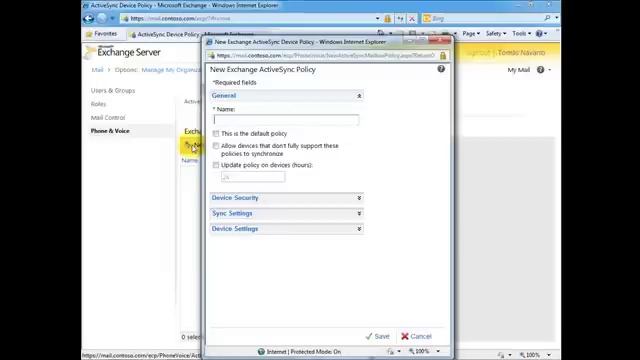Viewport: 640px width, 360px height.
Task: Click the update hours input box
Action: click(253, 177)
